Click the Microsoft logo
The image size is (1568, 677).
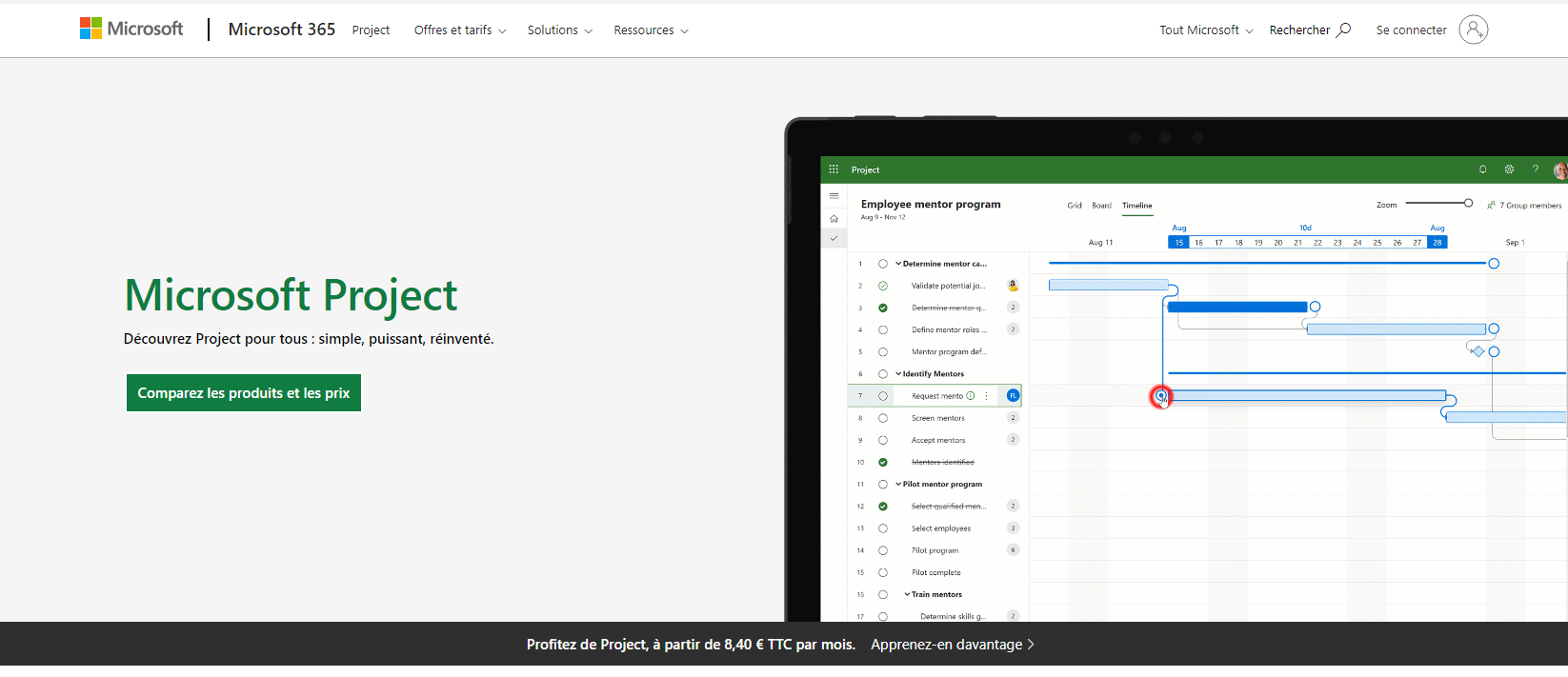[131, 29]
